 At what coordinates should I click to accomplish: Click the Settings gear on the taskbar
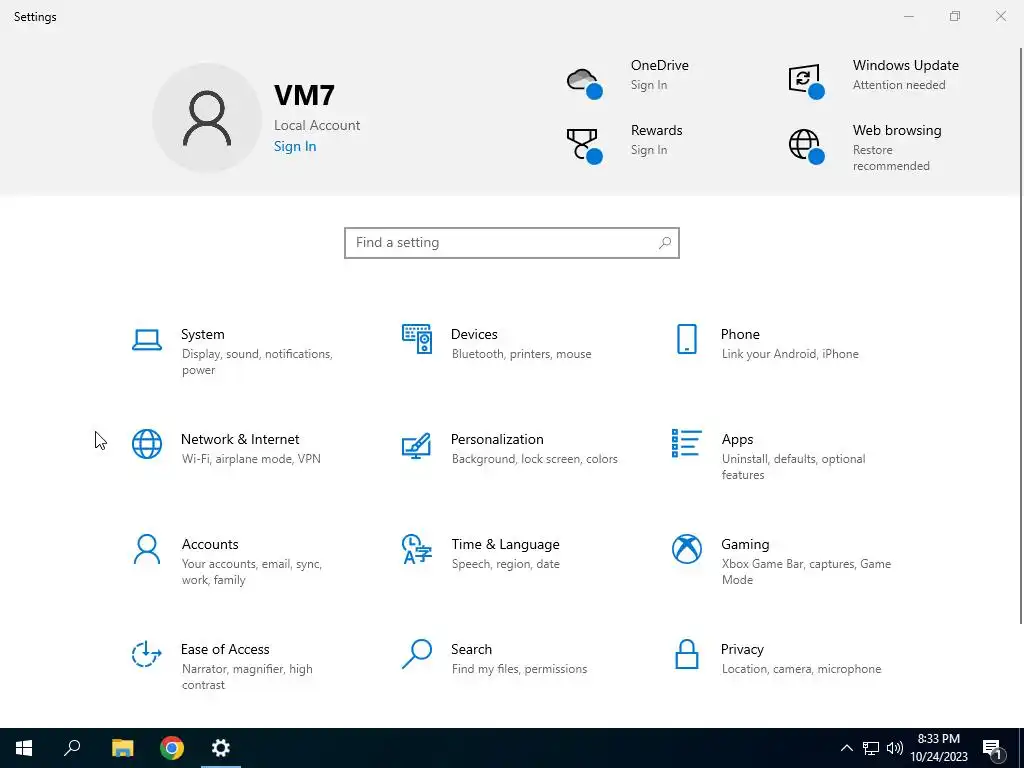point(221,748)
